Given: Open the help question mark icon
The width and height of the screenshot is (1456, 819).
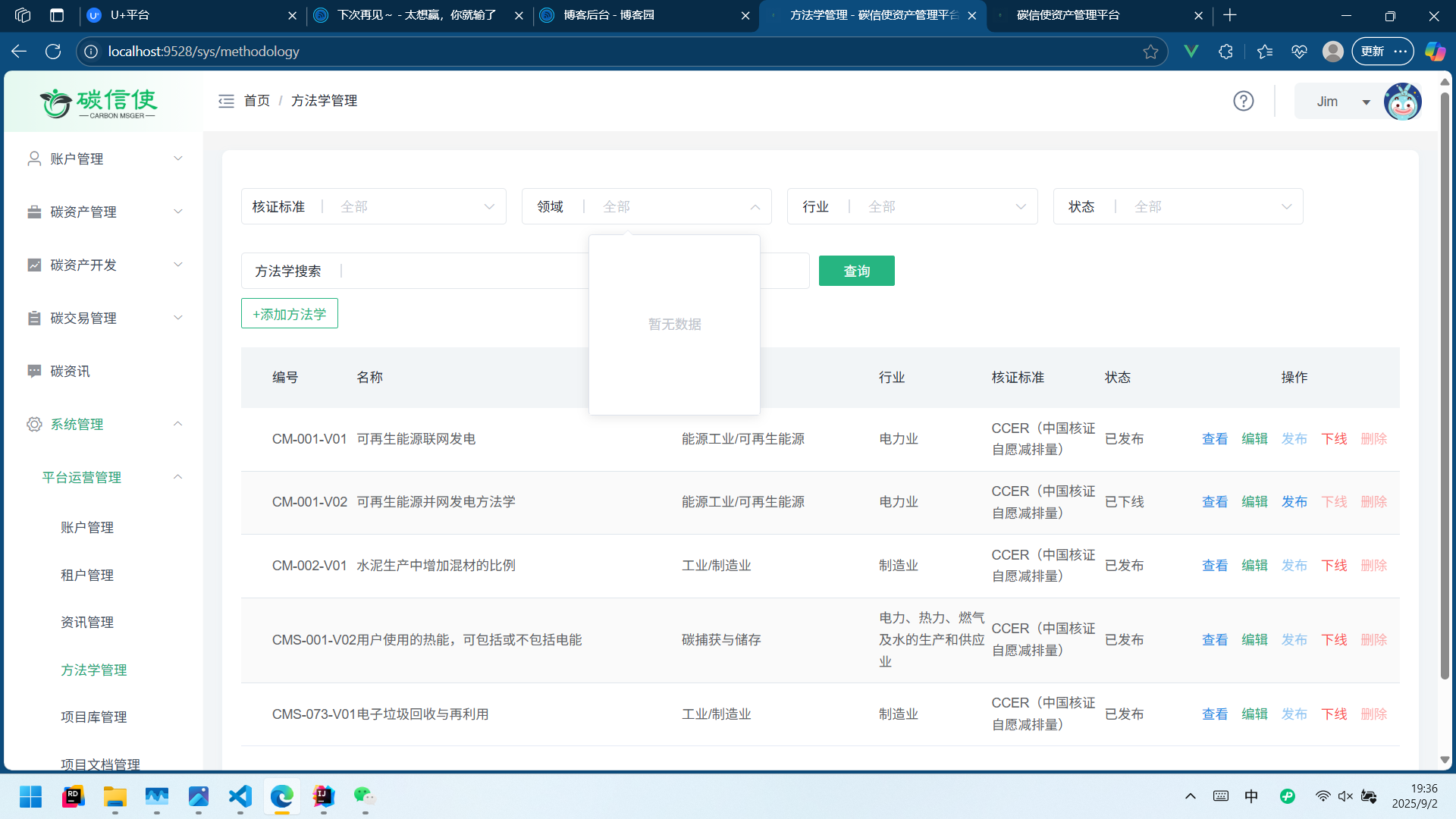Looking at the screenshot, I should 1243,101.
